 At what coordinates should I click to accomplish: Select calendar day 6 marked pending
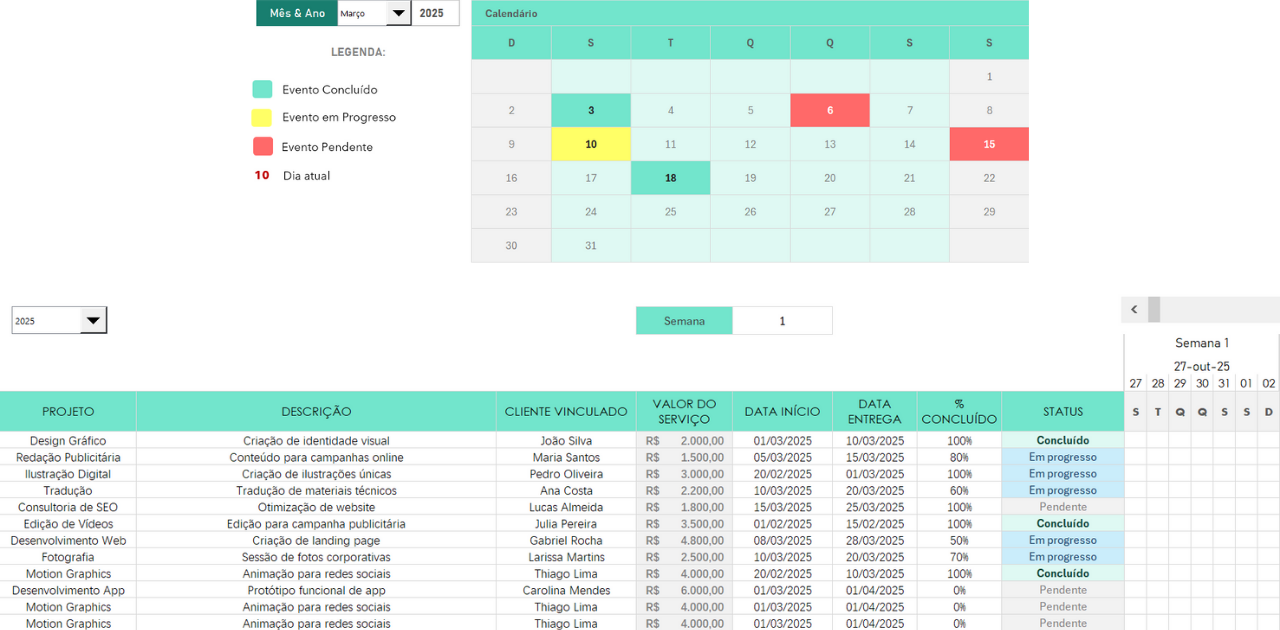(x=830, y=111)
